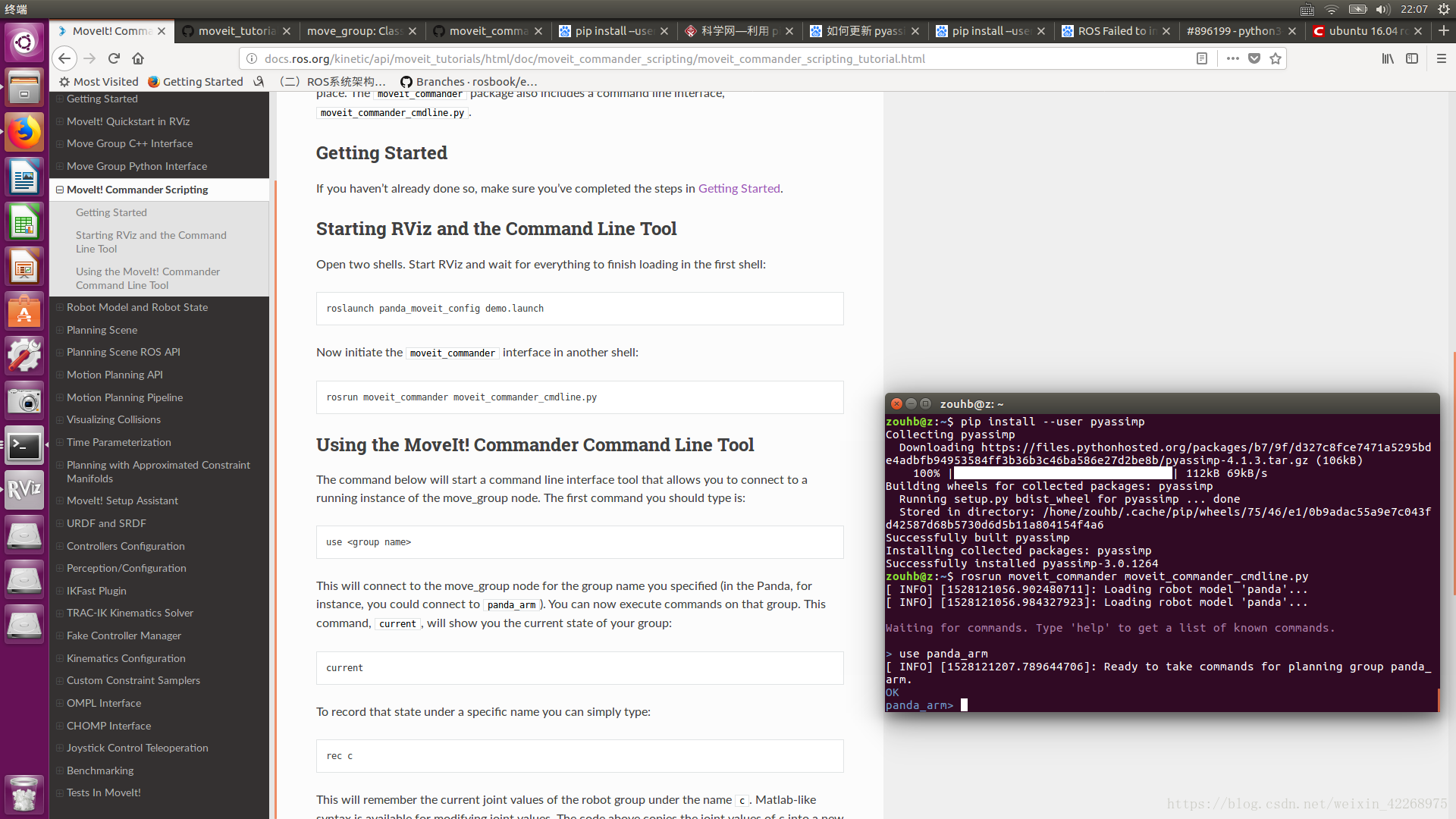Click the bookmark star icon in address bar
Screen dimensions: 1456x819
[1276, 58]
